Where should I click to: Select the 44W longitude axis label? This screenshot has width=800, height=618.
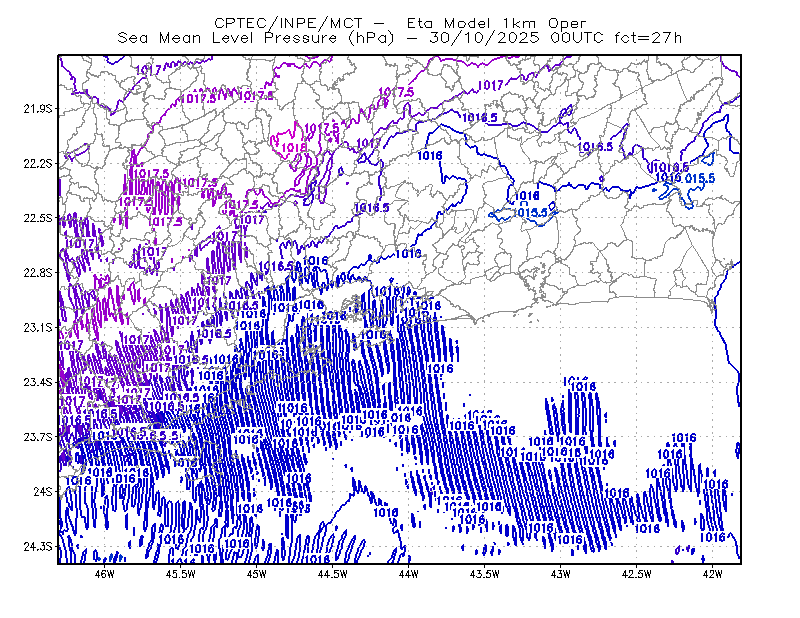[409, 574]
